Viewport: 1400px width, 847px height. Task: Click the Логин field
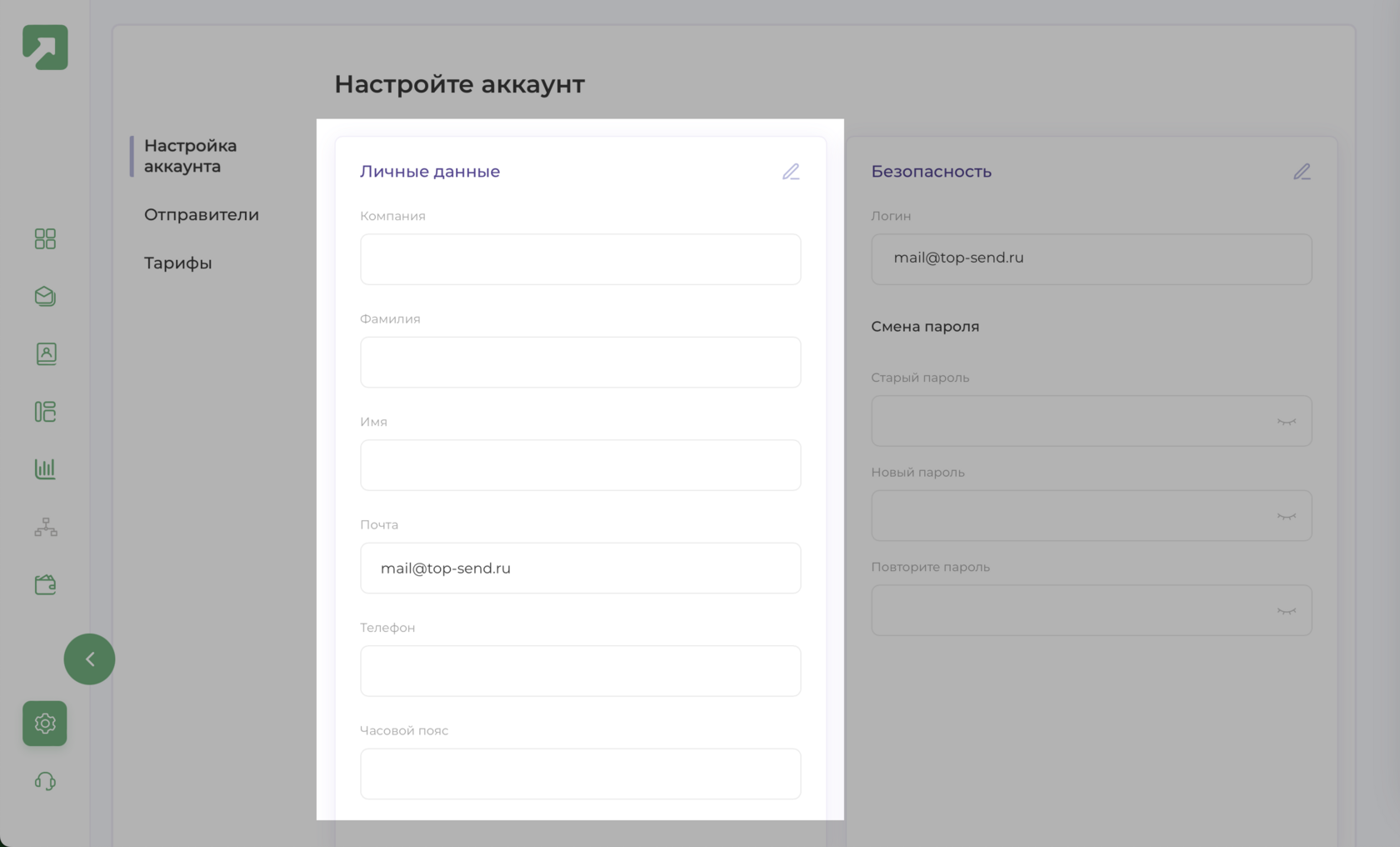(1092, 259)
